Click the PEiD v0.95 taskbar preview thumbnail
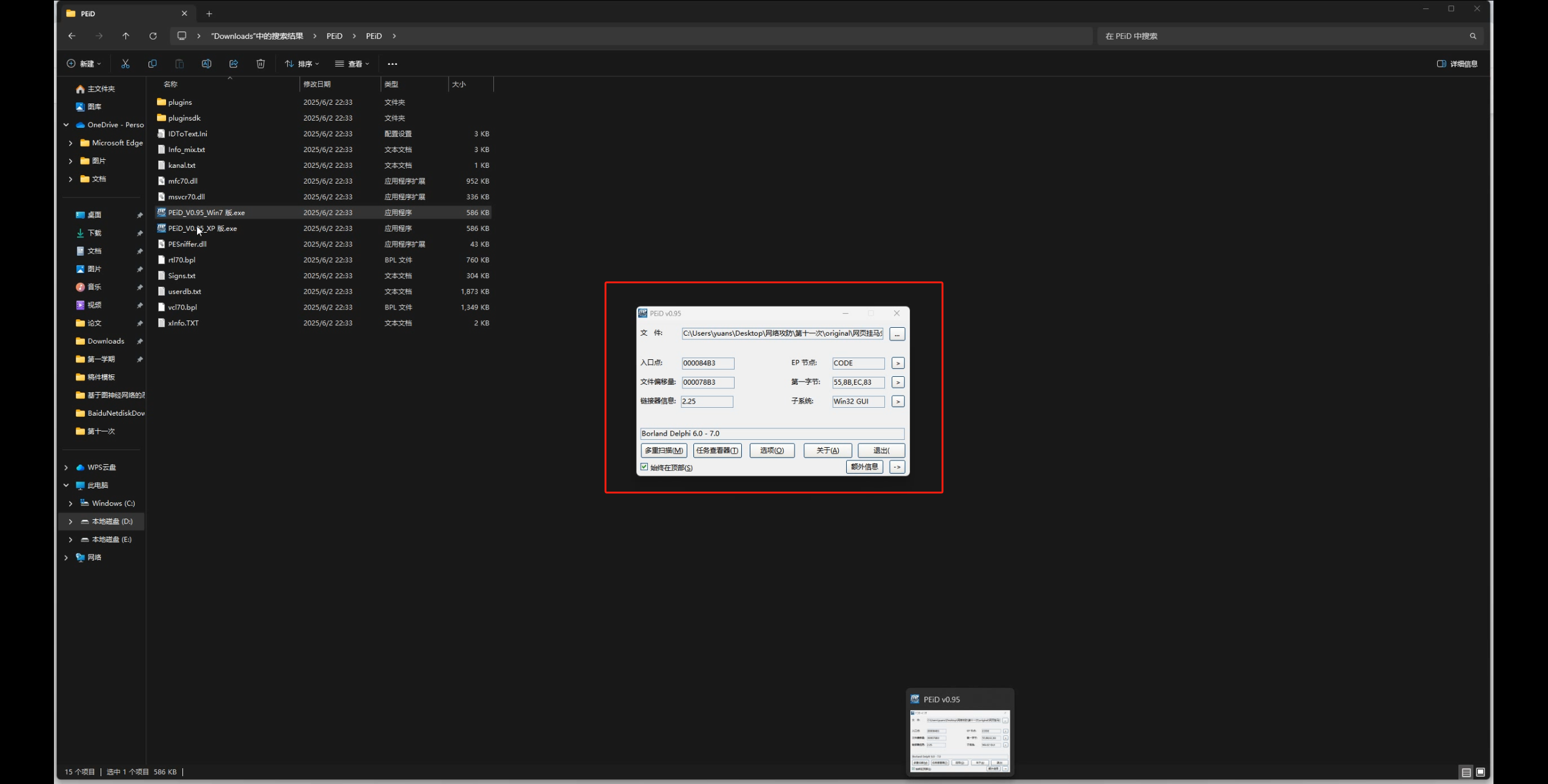This screenshot has width=1548, height=784. pyautogui.click(x=959, y=740)
